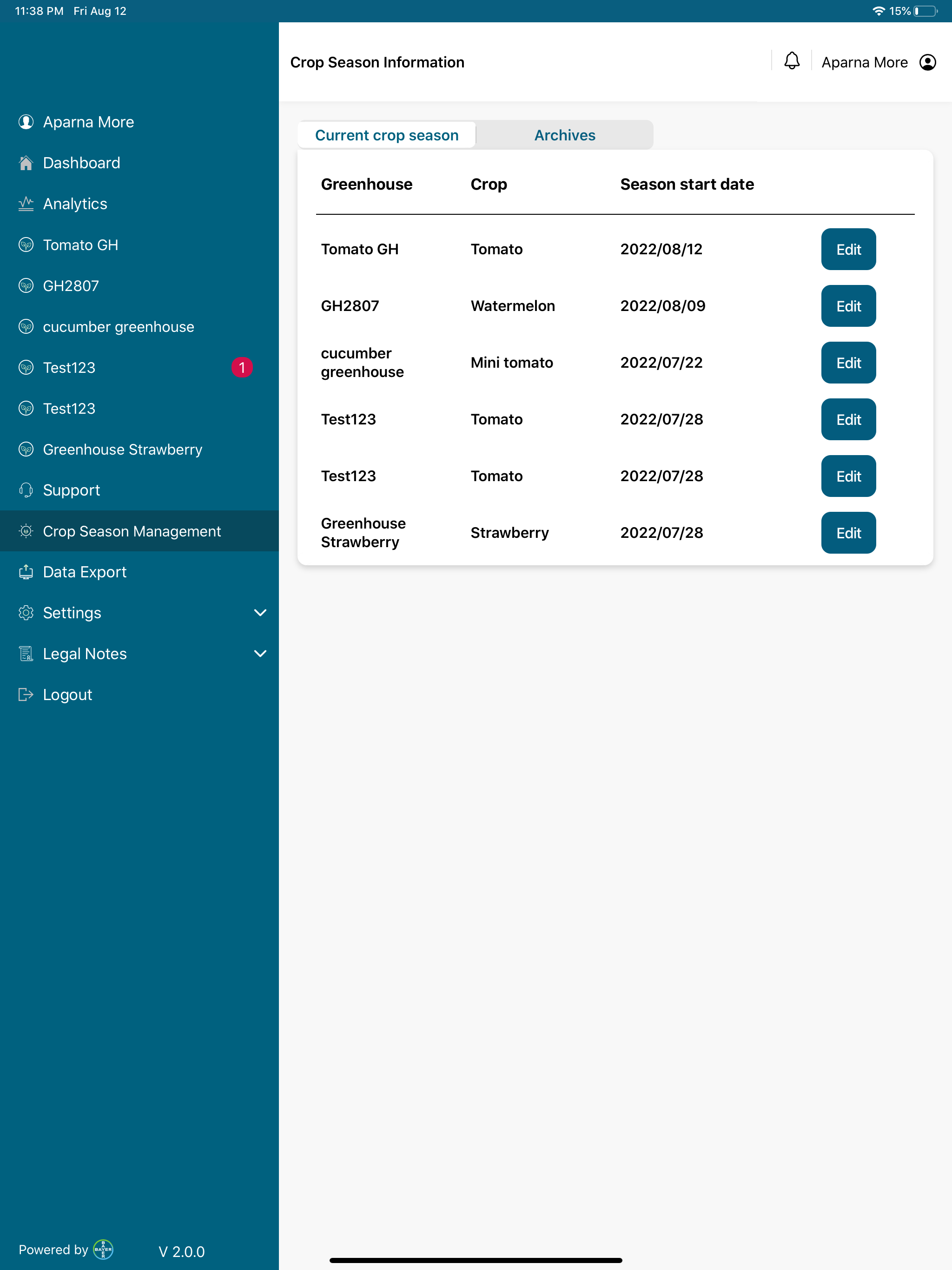Select the Mini tomato crop cell
Image resolution: width=952 pixels, height=1270 pixels.
click(512, 362)
